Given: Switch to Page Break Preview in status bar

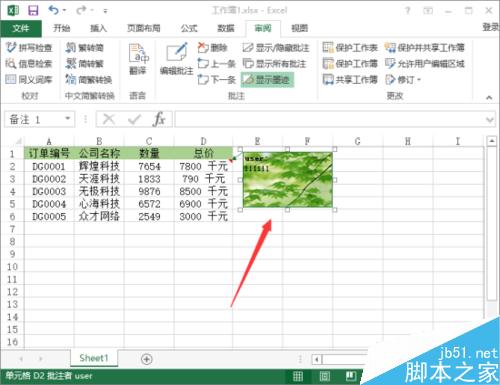Looking at the screenshot, I should [351, 377].
